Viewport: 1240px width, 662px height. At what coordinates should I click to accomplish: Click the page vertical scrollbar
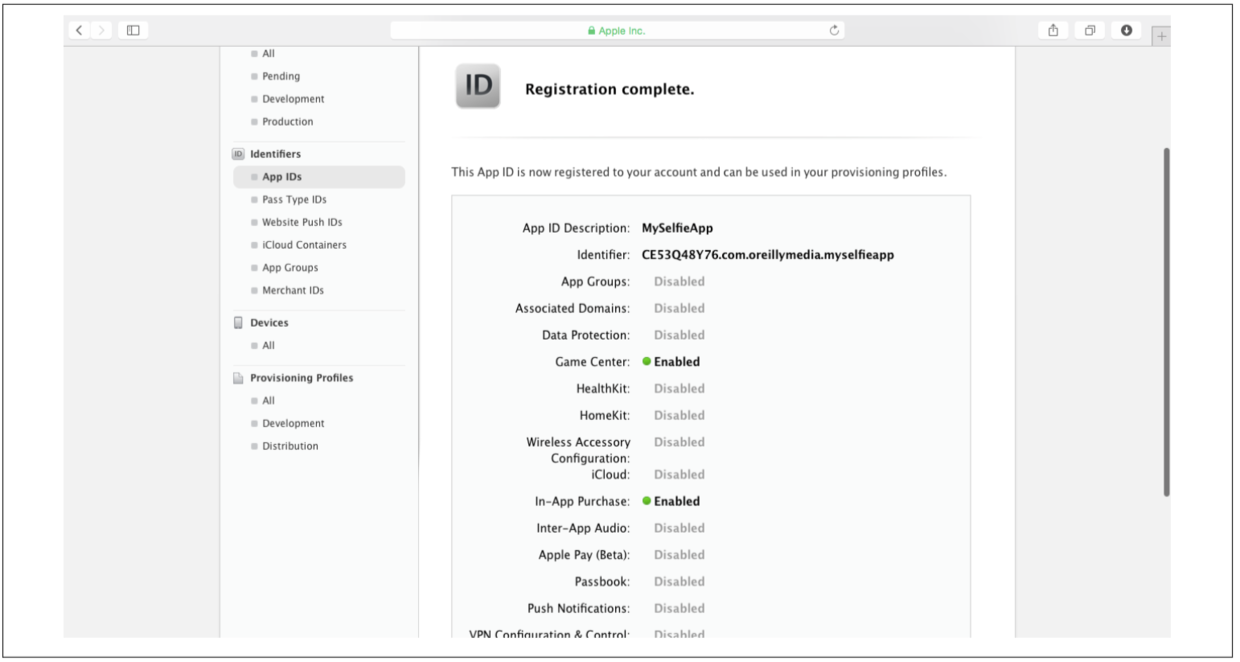point(1166,320)
